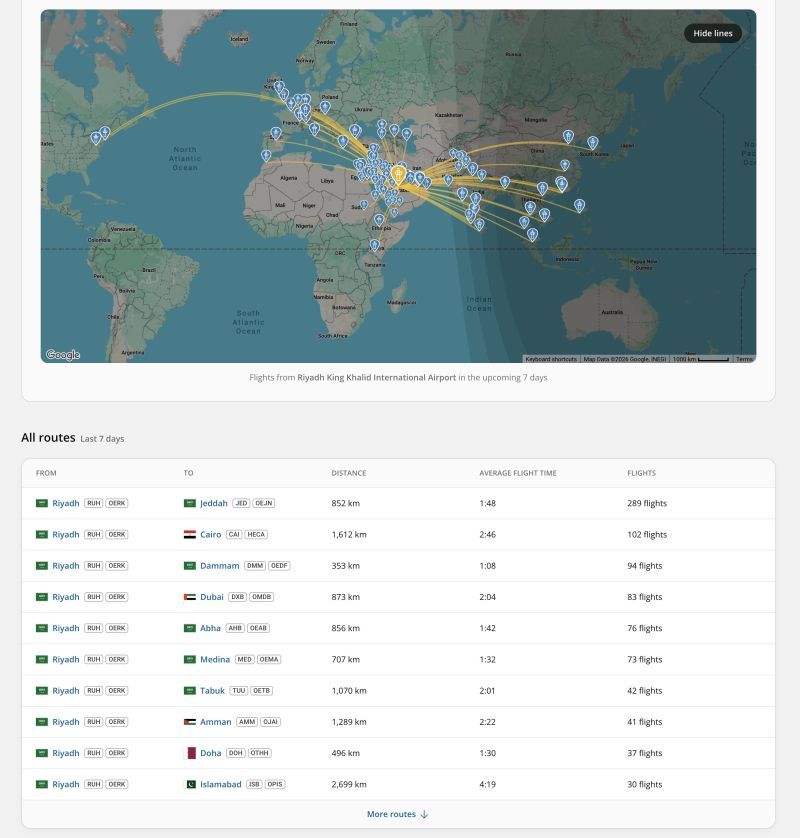800x838 pixels.
Task: Click the "1,612 km" distance for Cairo
Action: [x=349, y=534]
